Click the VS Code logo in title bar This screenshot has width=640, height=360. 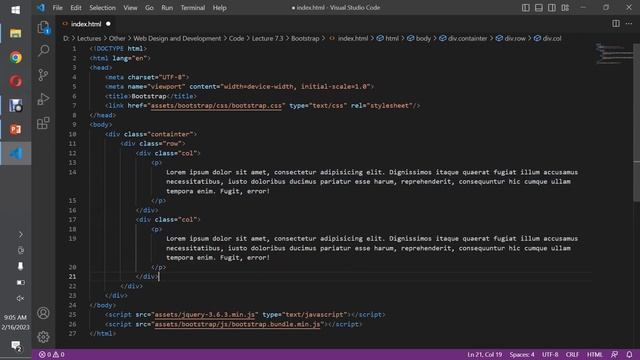(41, 8)
